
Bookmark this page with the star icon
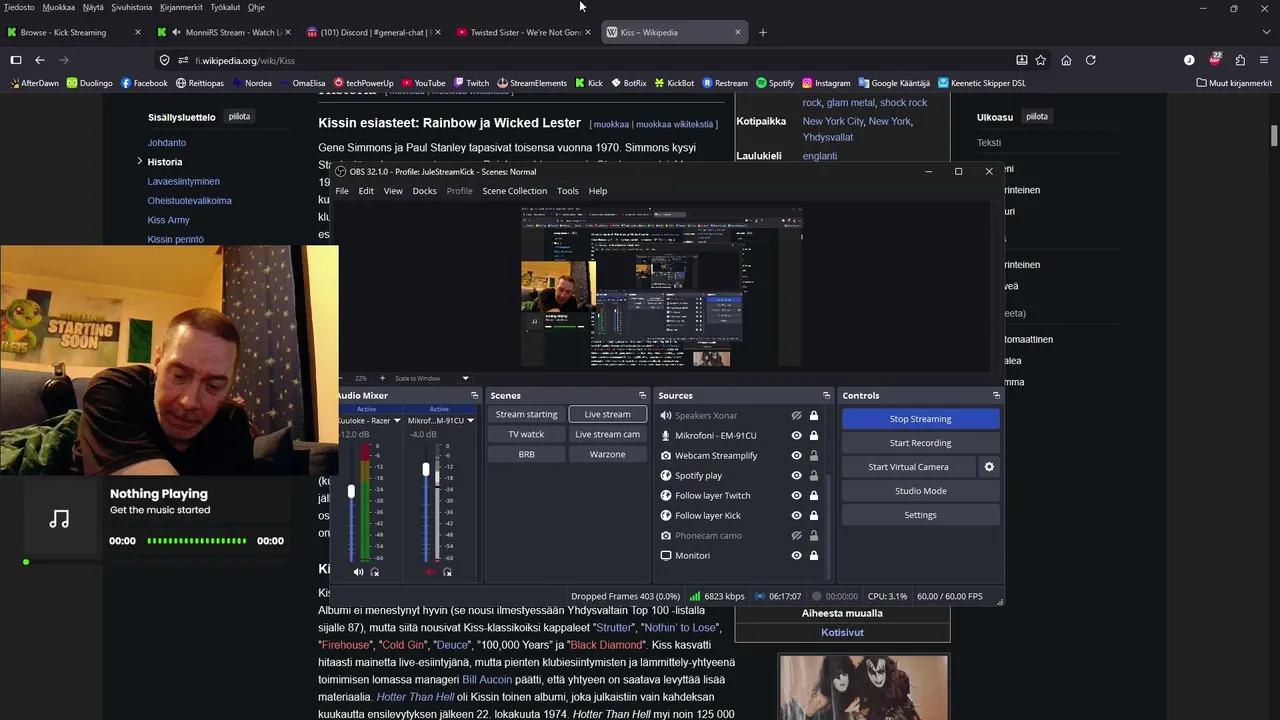pos(1041,60)
